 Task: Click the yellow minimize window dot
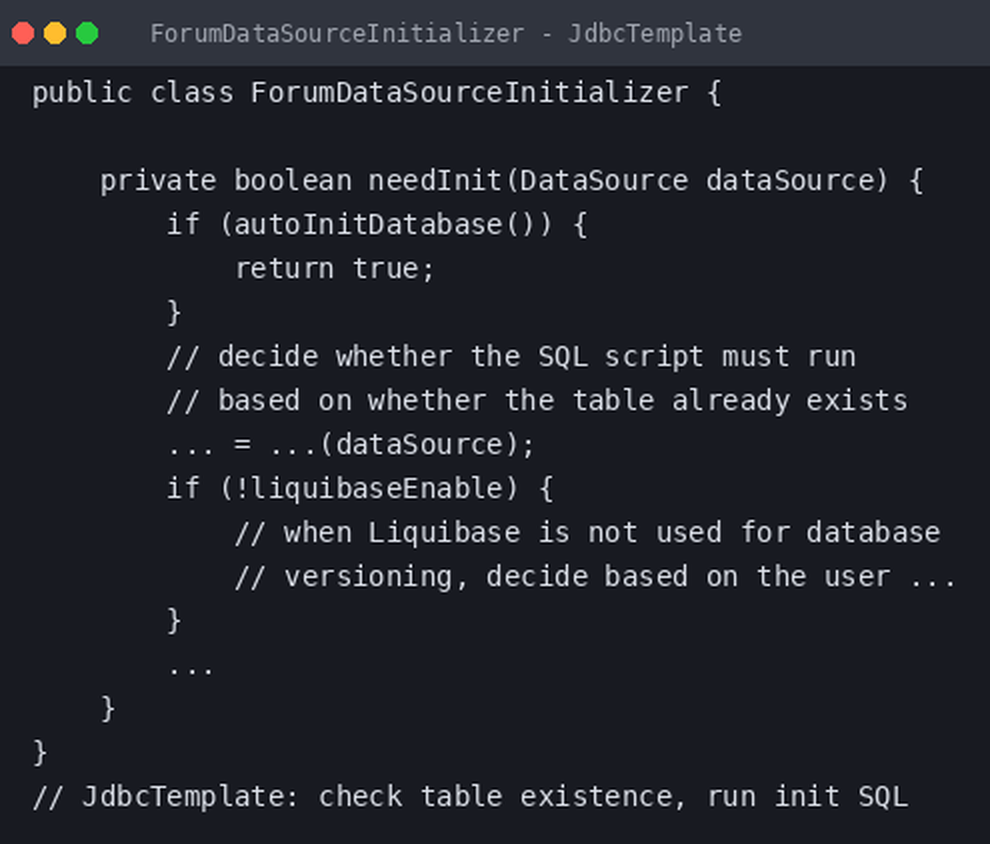click(x=55, y=33)
